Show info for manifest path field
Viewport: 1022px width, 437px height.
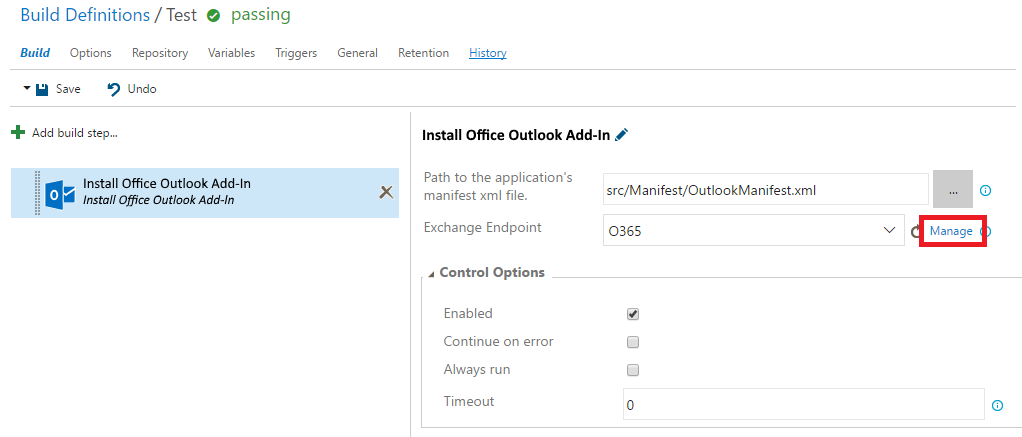point(986,190)
